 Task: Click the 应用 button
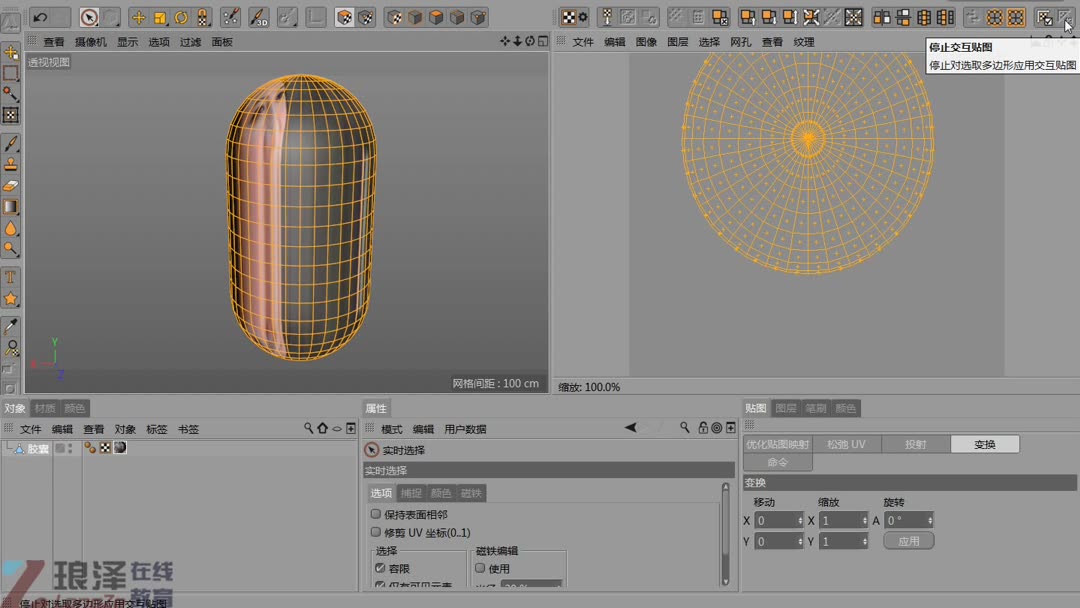pos(909,540)
